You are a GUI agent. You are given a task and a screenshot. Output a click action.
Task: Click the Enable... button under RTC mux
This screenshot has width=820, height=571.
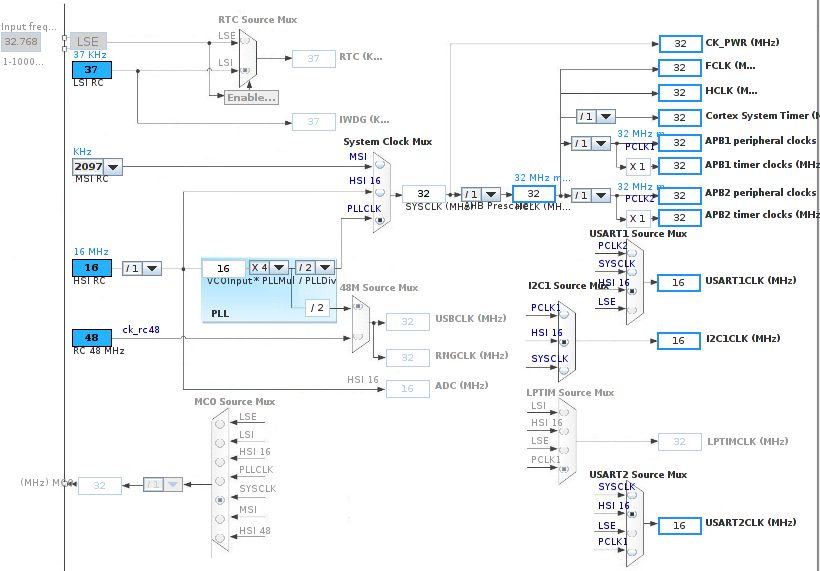[252, 97]
